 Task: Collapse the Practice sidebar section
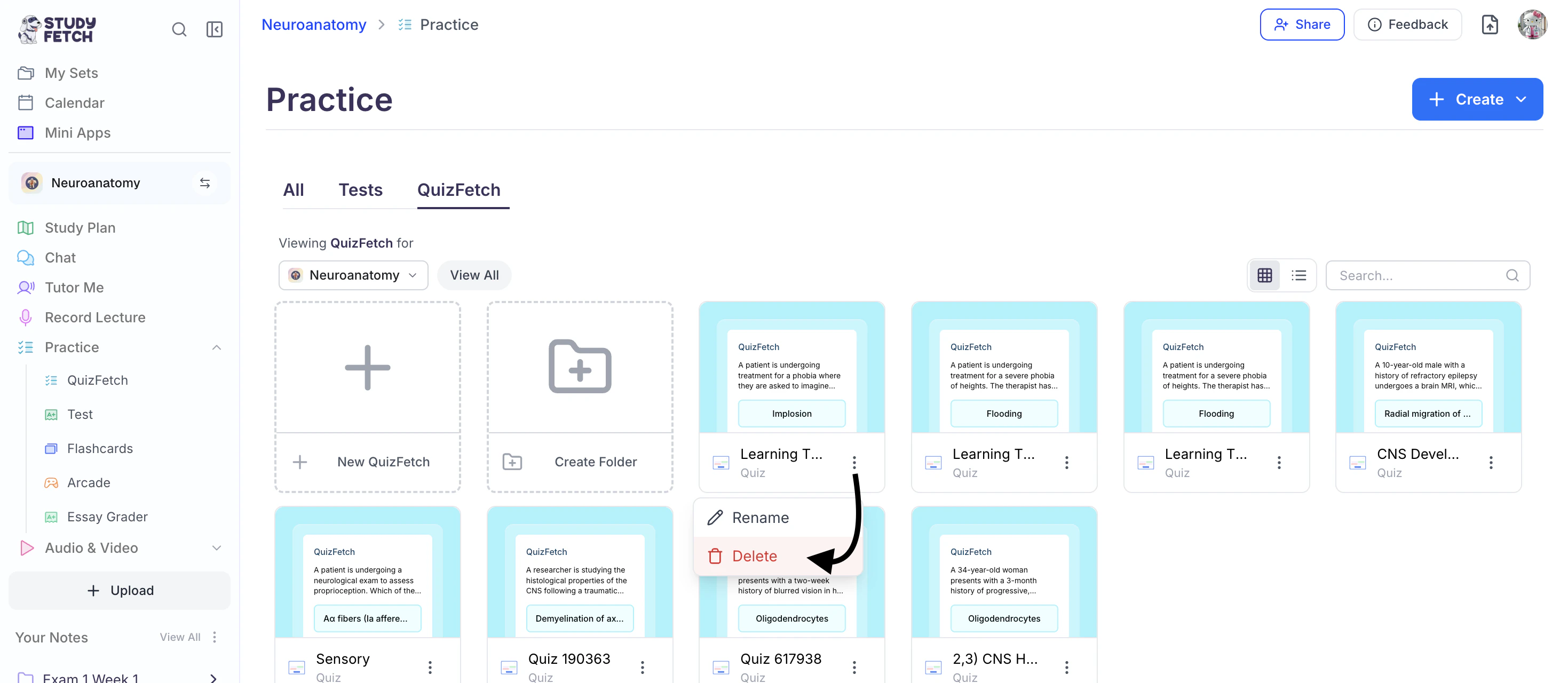(x=216, y=347)
